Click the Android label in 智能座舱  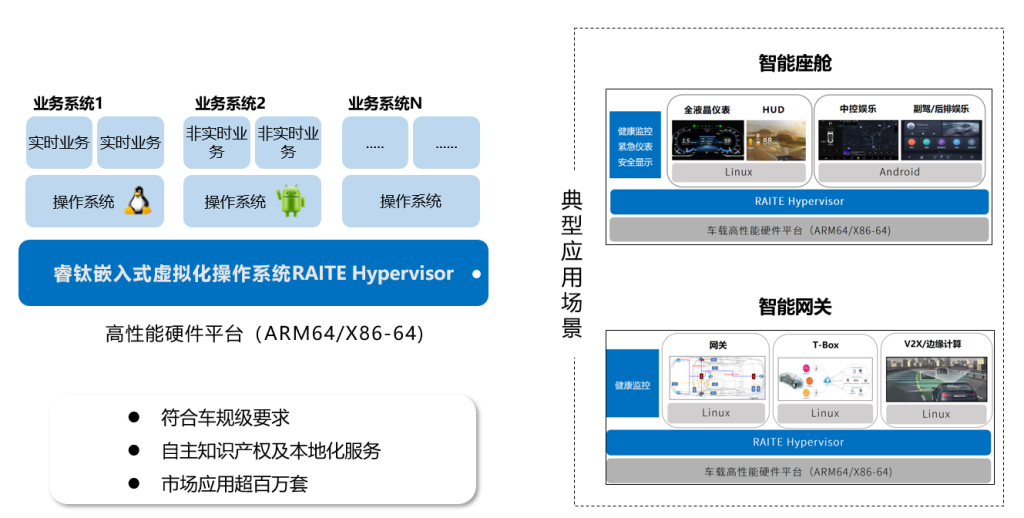pos(900,172)
